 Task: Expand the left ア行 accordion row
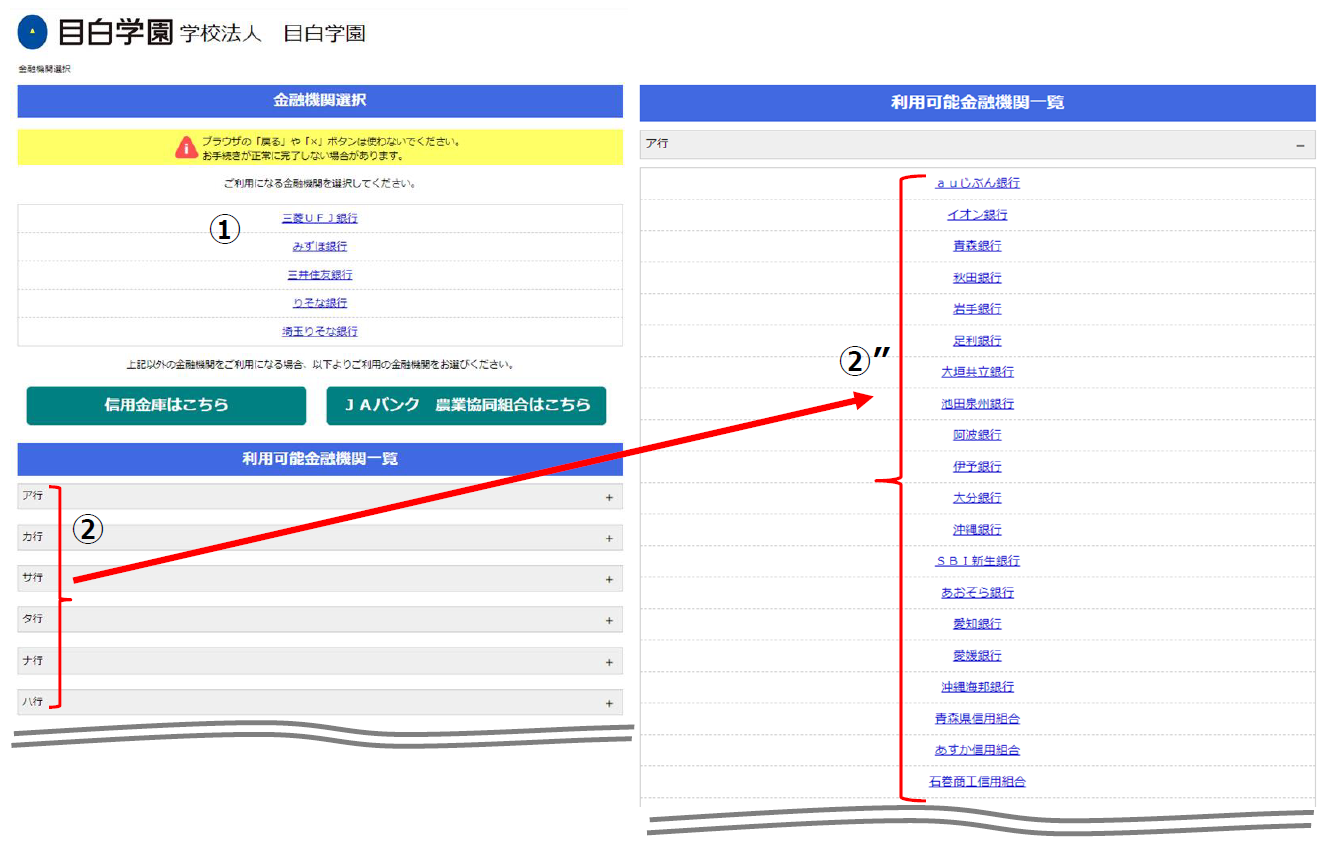tap(320, 496)
